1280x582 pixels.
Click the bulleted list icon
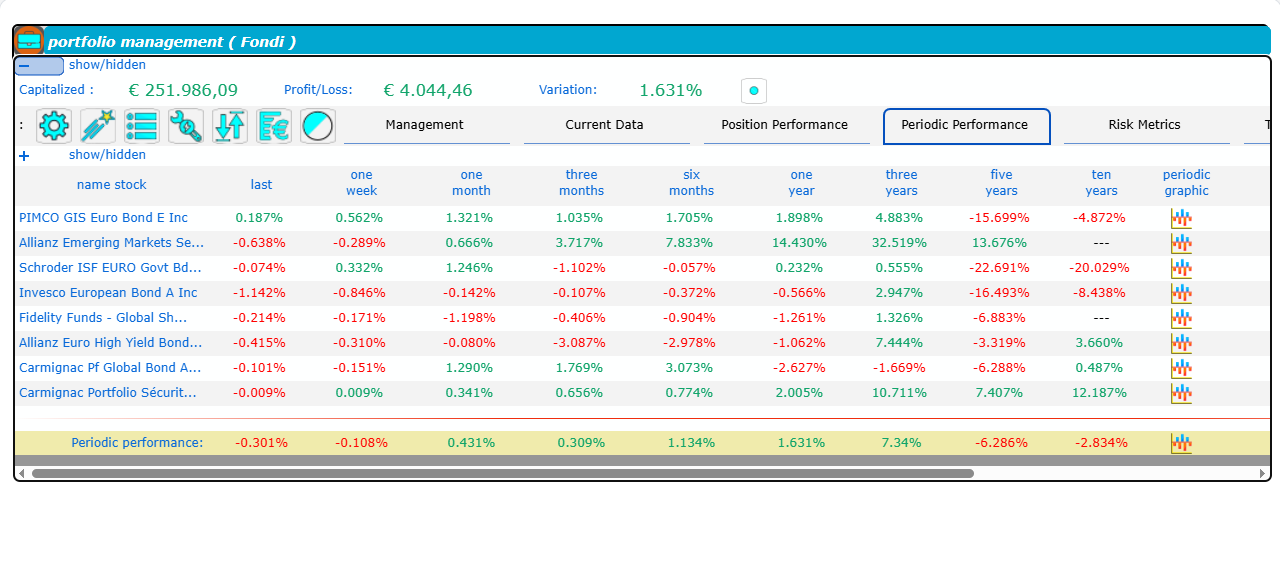[142, 126]
